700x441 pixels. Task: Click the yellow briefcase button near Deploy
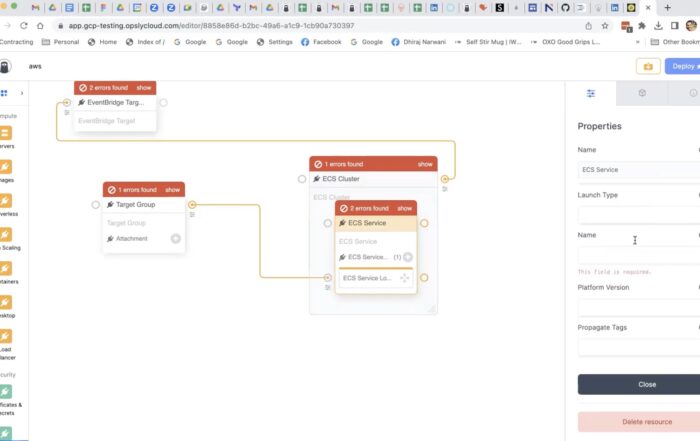[648, 67]
